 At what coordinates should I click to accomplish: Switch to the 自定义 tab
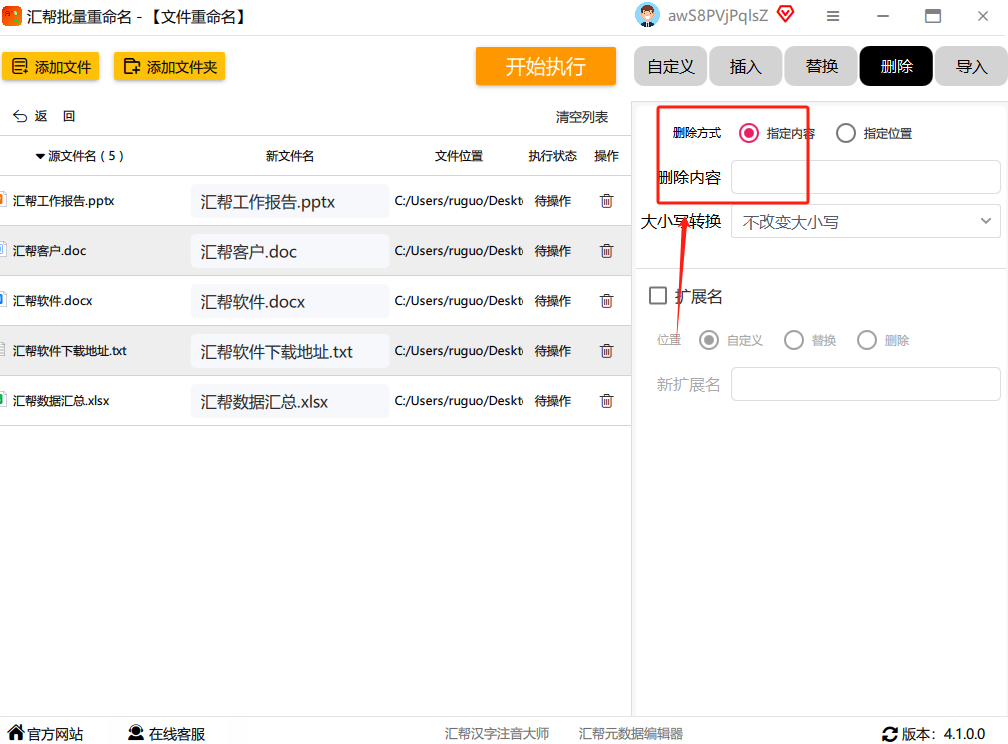coord(670,66)
